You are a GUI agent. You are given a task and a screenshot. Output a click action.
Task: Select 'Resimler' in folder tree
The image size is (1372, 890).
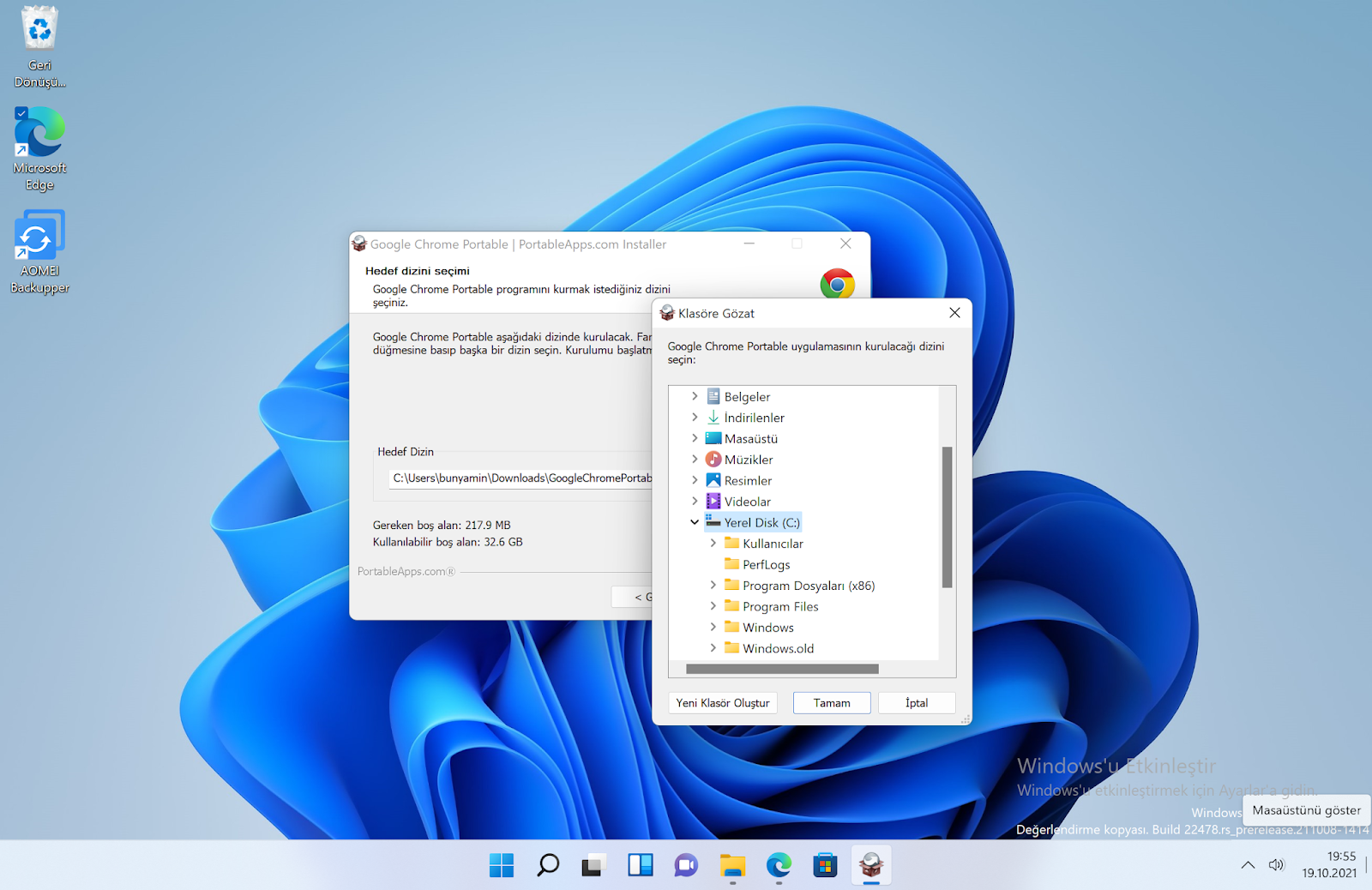click(748, 481)
